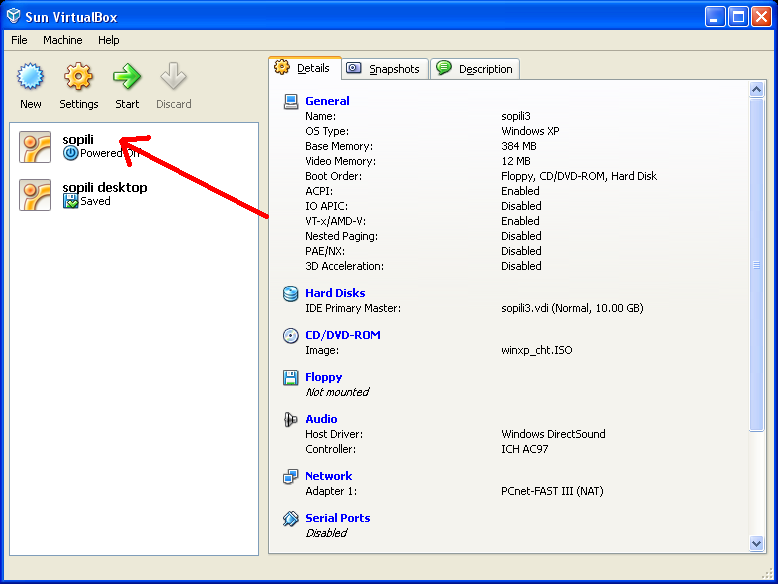Open the Network settings link
This screenshot has width=778, height=584.
[328, 476]
